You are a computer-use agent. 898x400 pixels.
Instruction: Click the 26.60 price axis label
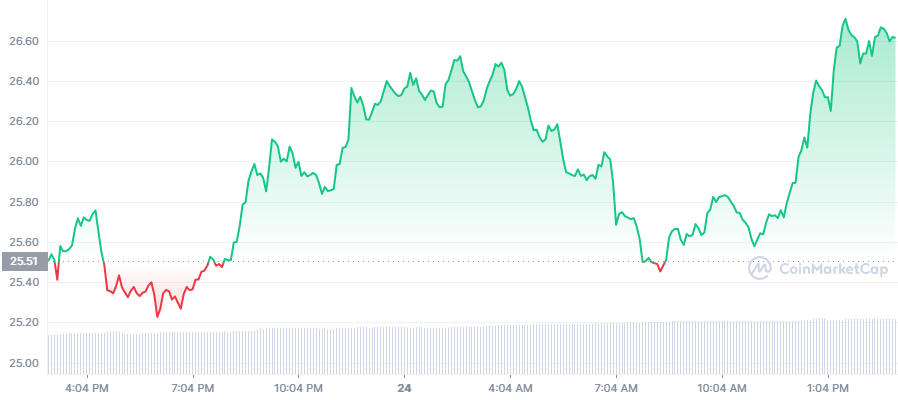point(22,41)
